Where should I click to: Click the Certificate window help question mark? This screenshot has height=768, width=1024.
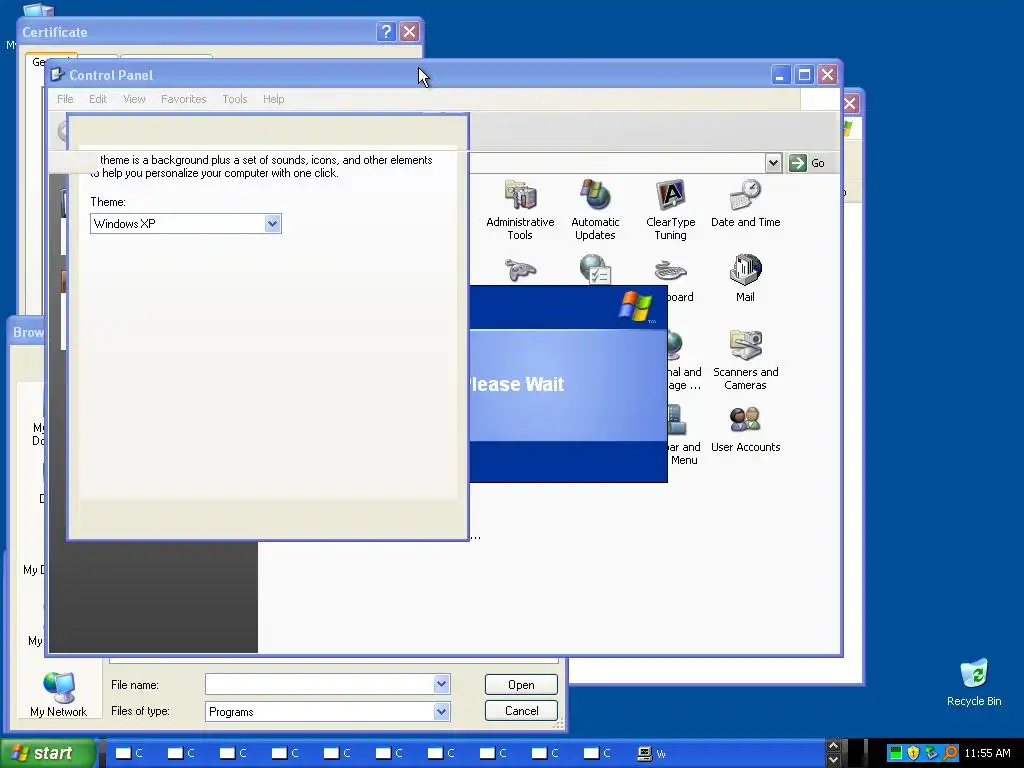386,31
